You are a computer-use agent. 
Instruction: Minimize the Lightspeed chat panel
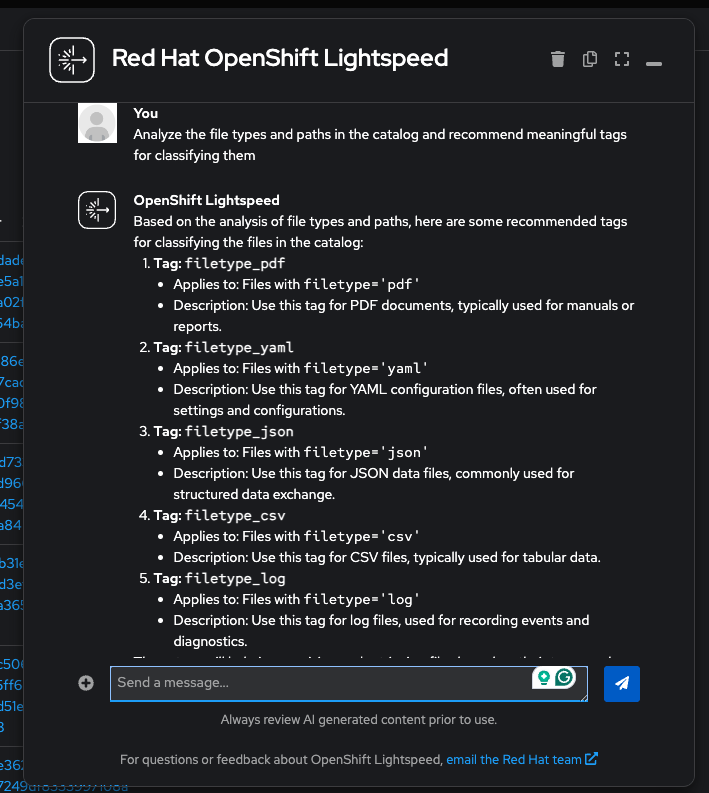tap(654, 64)
